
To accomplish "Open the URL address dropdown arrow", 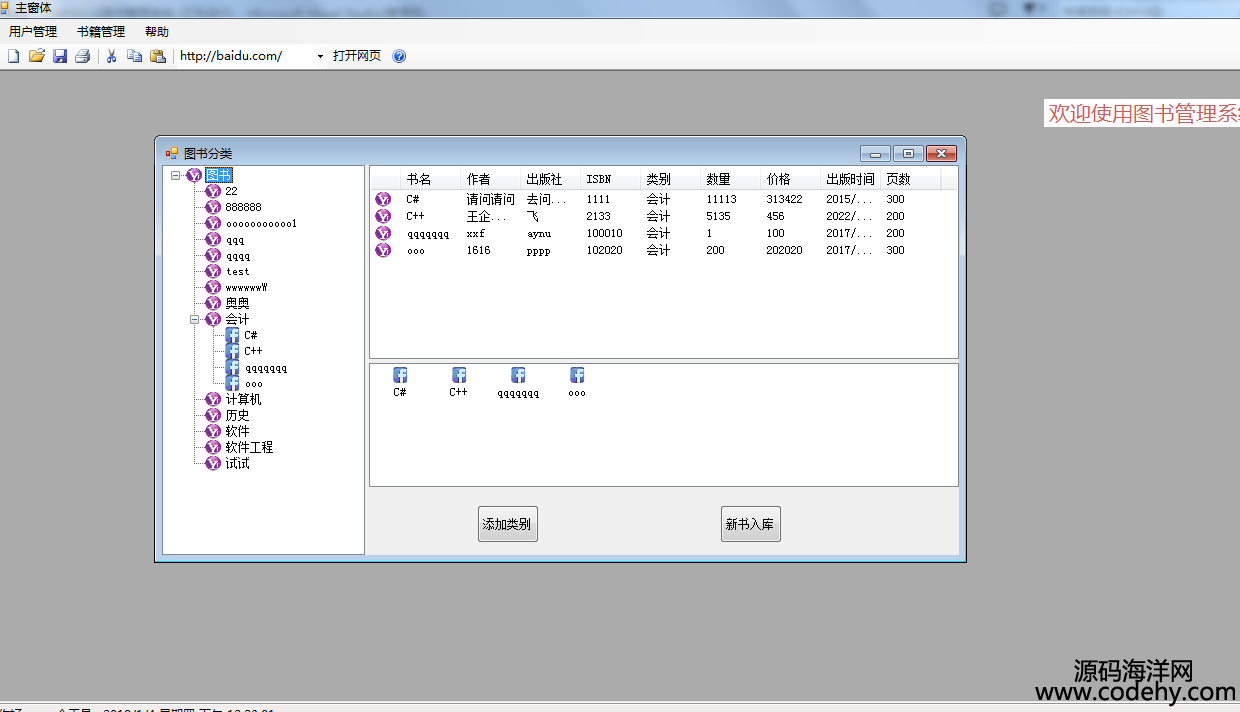I will click(x=320, y=56).
